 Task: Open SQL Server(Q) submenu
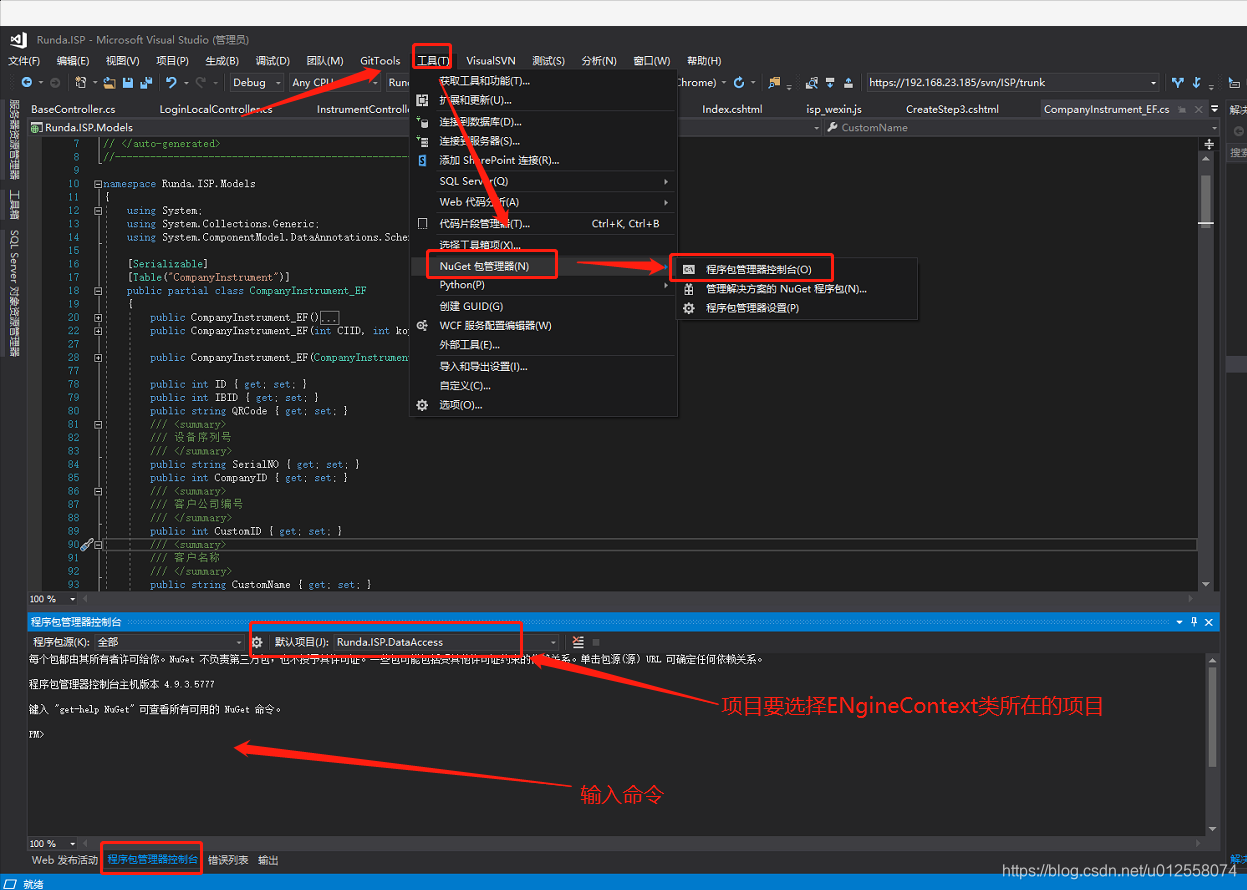pos(543,181)
